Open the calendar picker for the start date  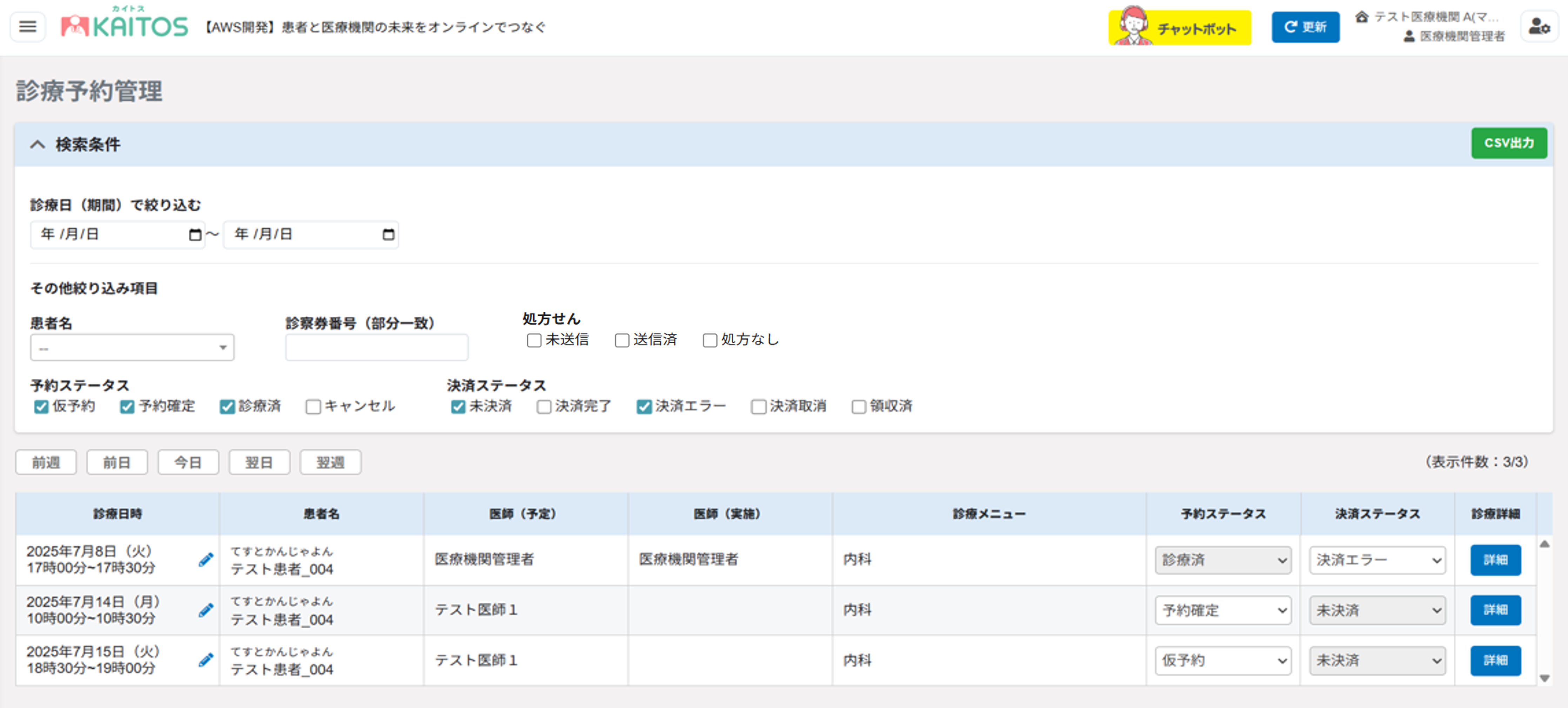[195, 234]
